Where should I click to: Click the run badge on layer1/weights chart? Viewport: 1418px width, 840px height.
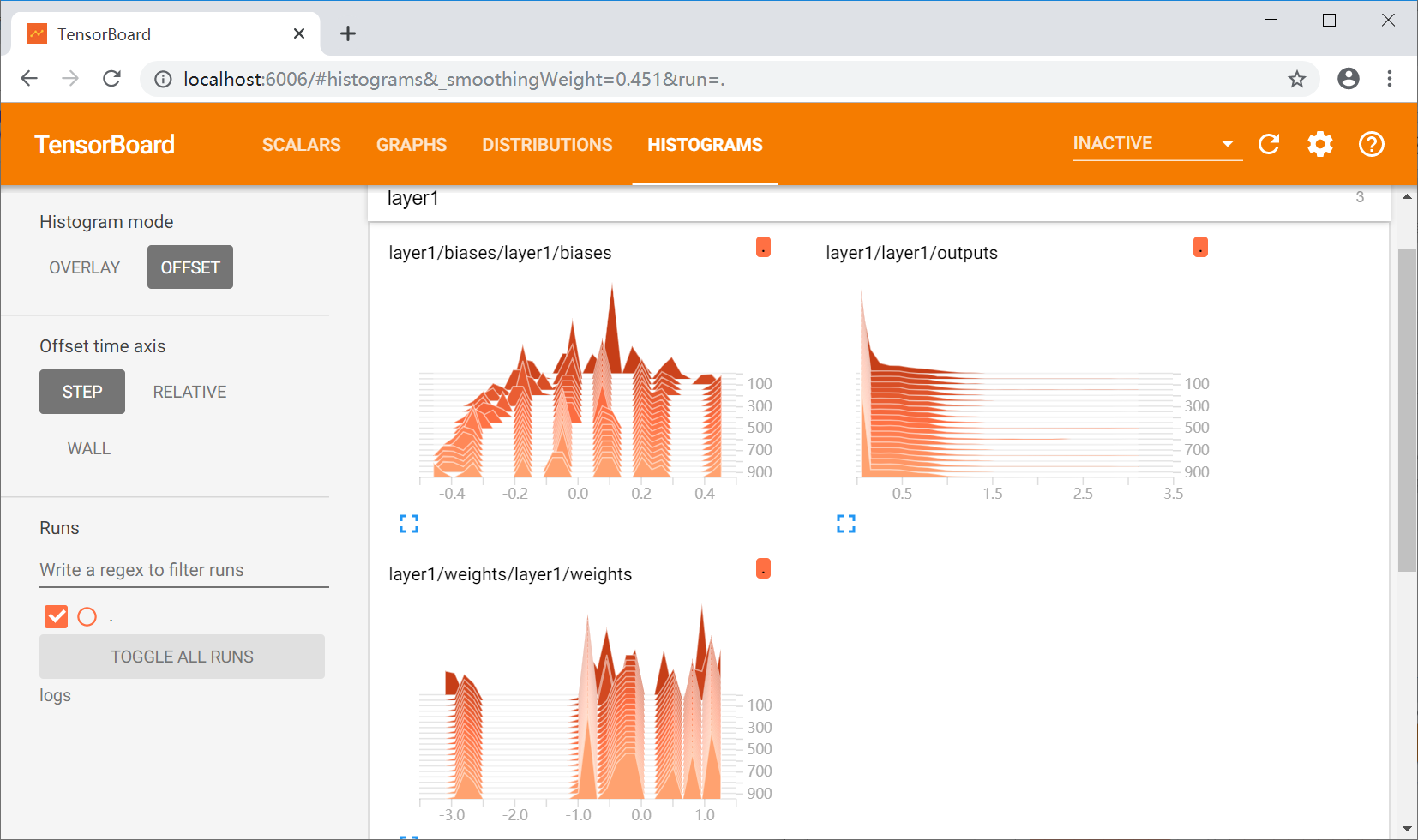[763, 568]
